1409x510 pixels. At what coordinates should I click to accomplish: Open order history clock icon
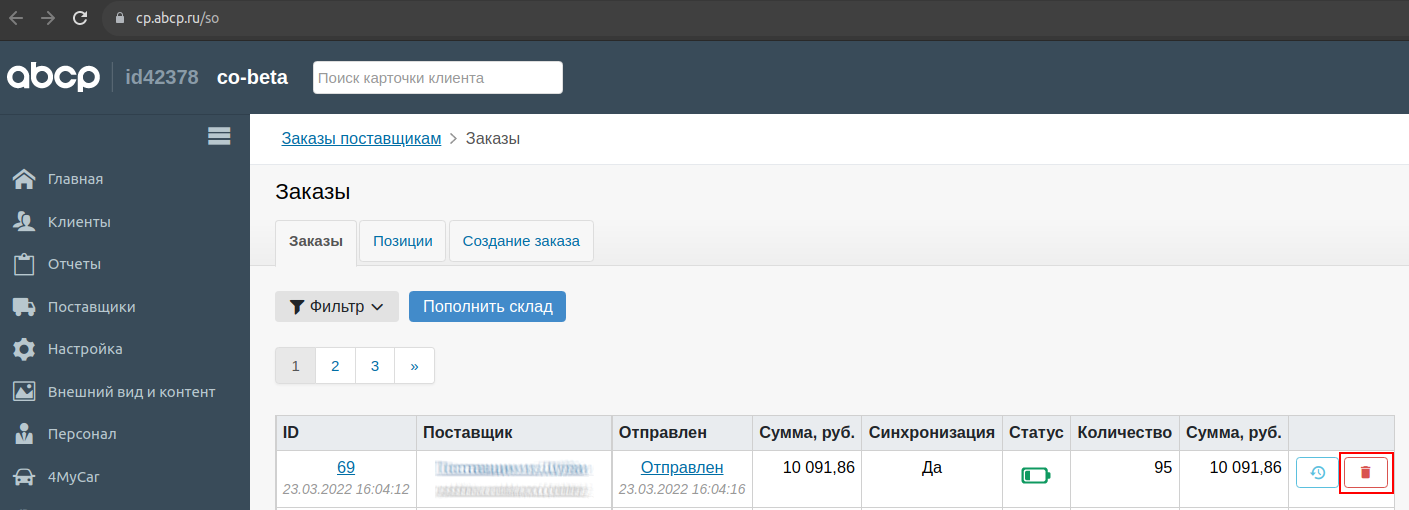1317,472
